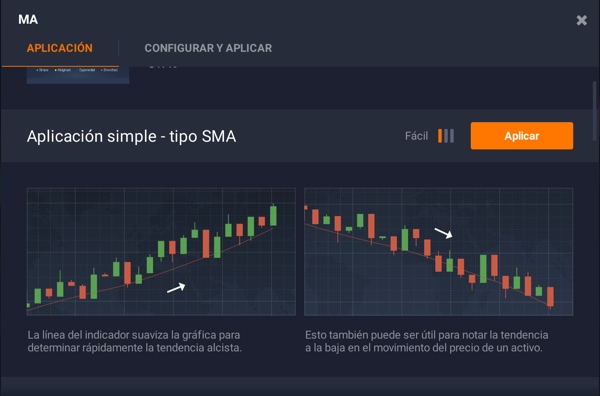This screenshot has height=396, width=600.
Task: Open the bearish trend example chart
Action: point(439,252)
